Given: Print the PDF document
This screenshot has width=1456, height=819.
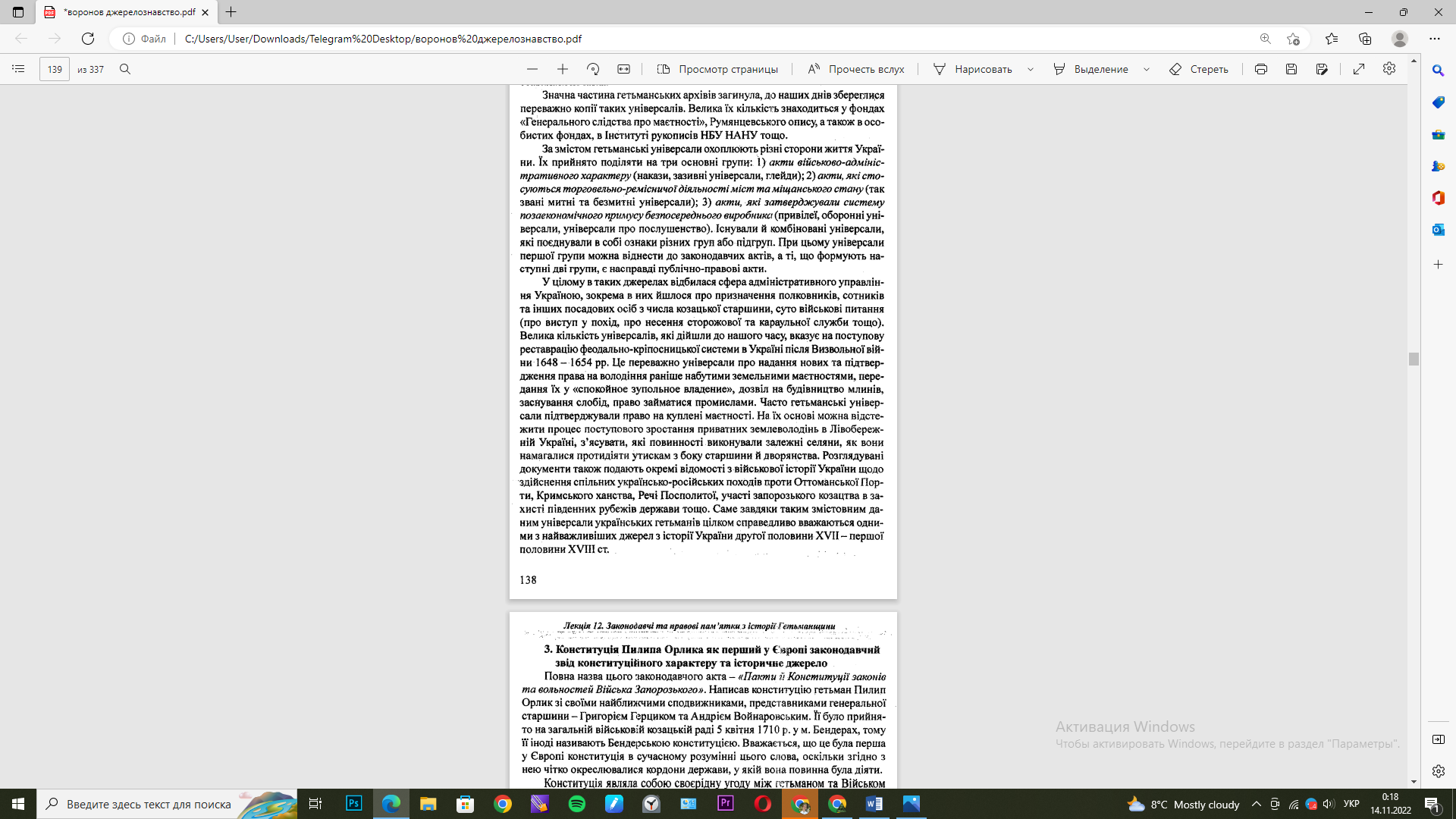Looking at the screenshot, I should click(x=1261, y=69).
